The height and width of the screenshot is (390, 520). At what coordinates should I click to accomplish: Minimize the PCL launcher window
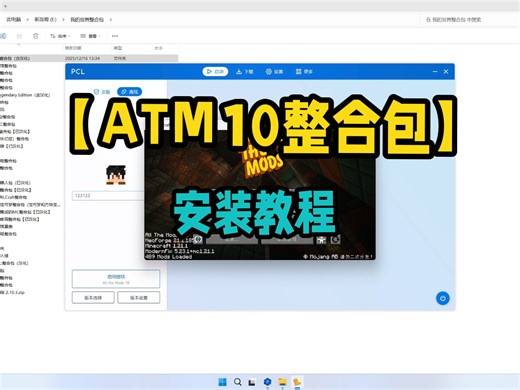tap(435, 71)
